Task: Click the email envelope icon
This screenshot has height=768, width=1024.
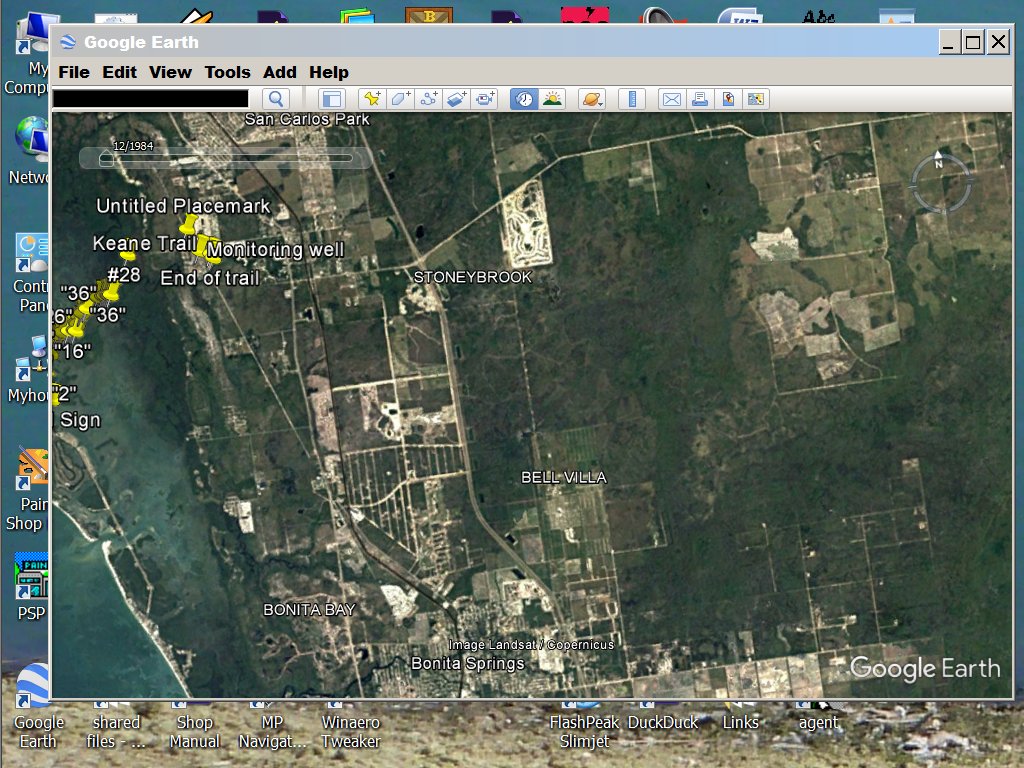Action: [x=671, y=98]
